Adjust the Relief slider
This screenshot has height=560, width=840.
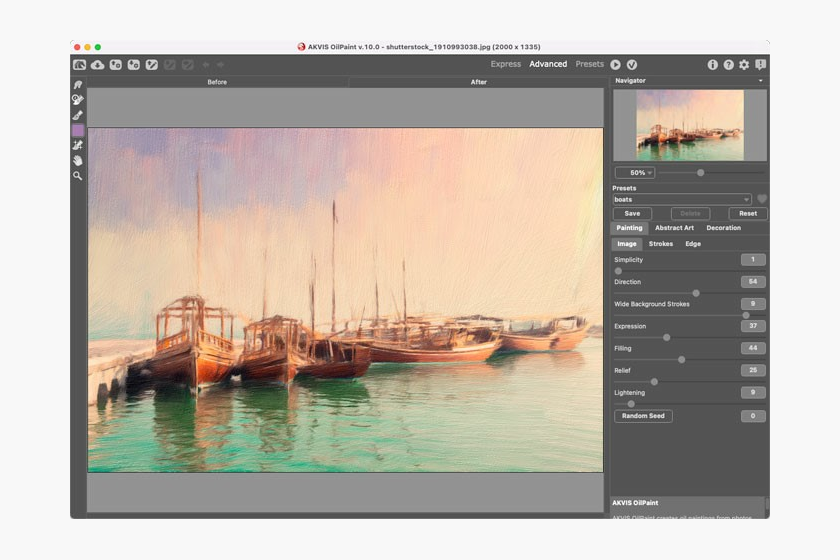[x=654, y=382]
